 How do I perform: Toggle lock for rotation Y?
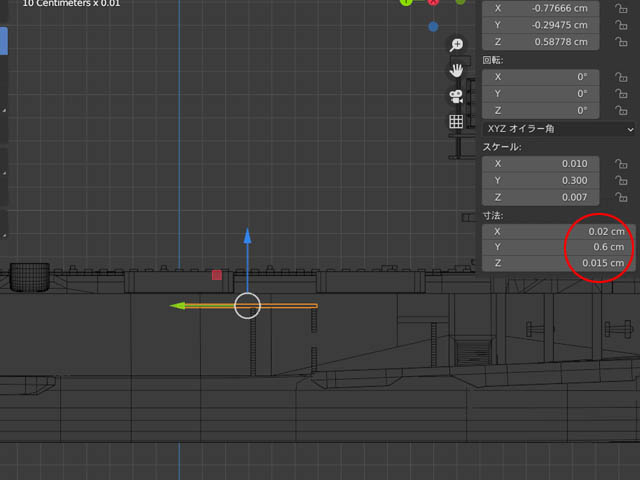pos(621,93)
